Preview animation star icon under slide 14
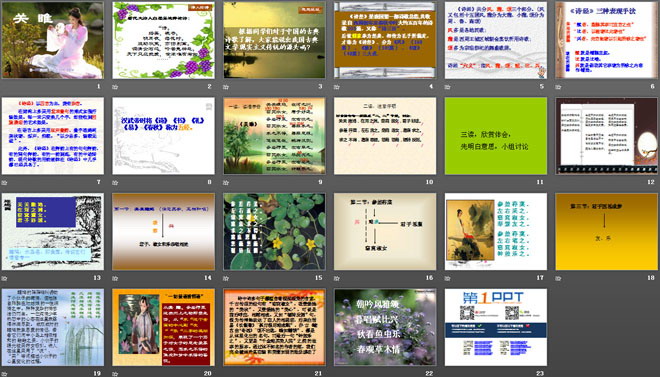The image size is (660, 377). 115,278
